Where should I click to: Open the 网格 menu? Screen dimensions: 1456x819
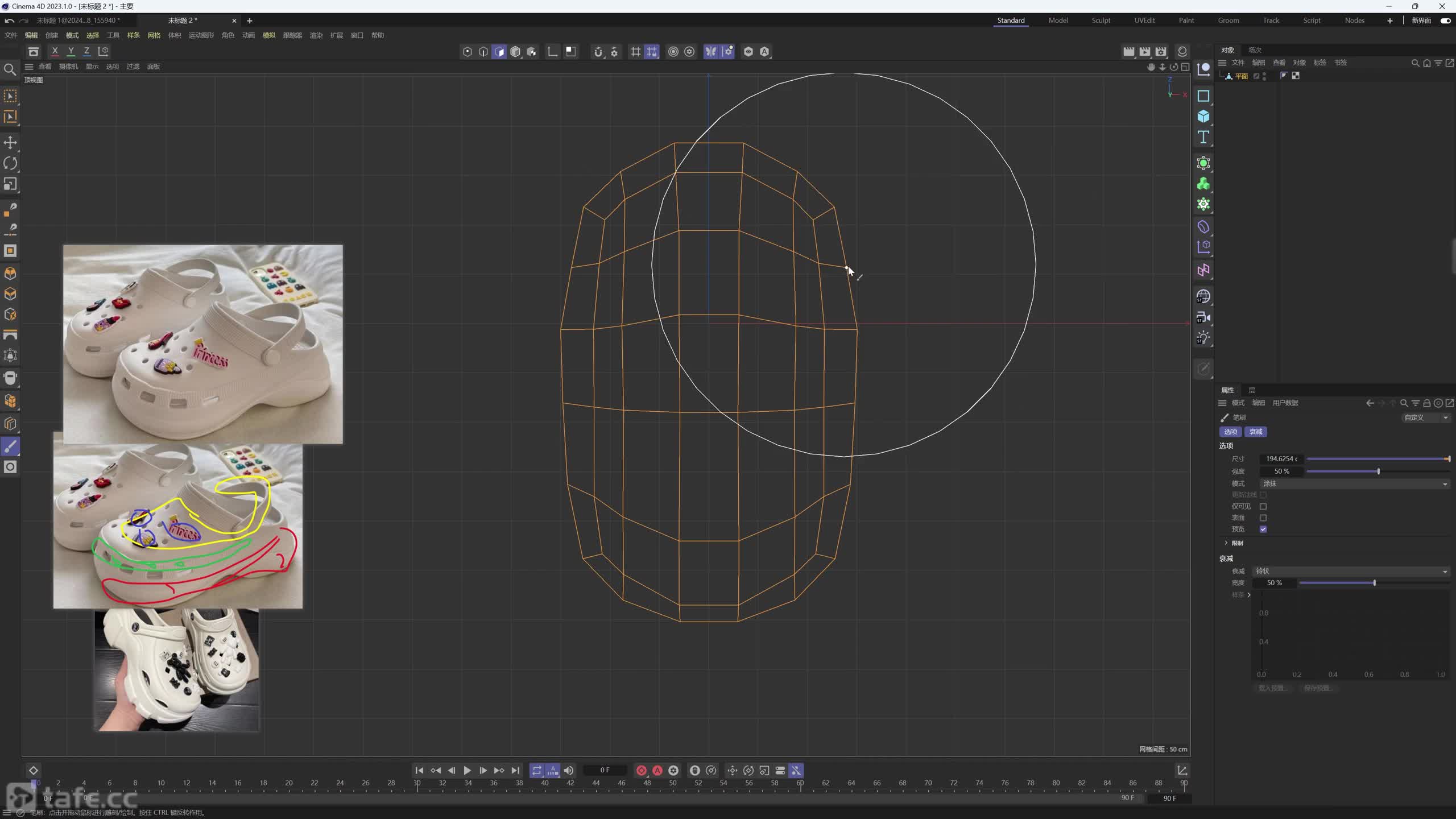pyautogui.click(x=154, y=35)
